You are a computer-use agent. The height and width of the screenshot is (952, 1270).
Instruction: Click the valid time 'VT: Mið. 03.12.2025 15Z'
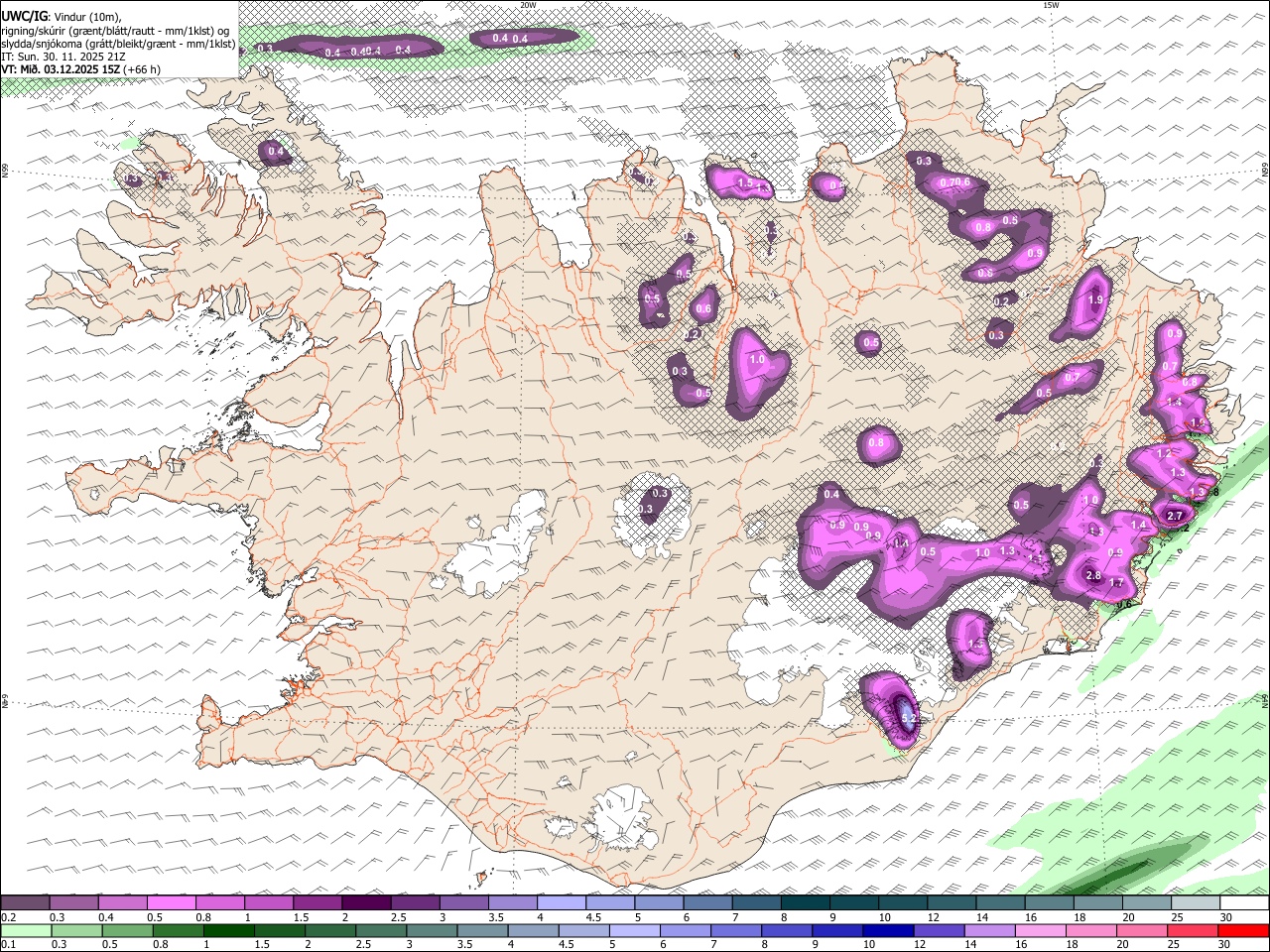click(61, 70)
